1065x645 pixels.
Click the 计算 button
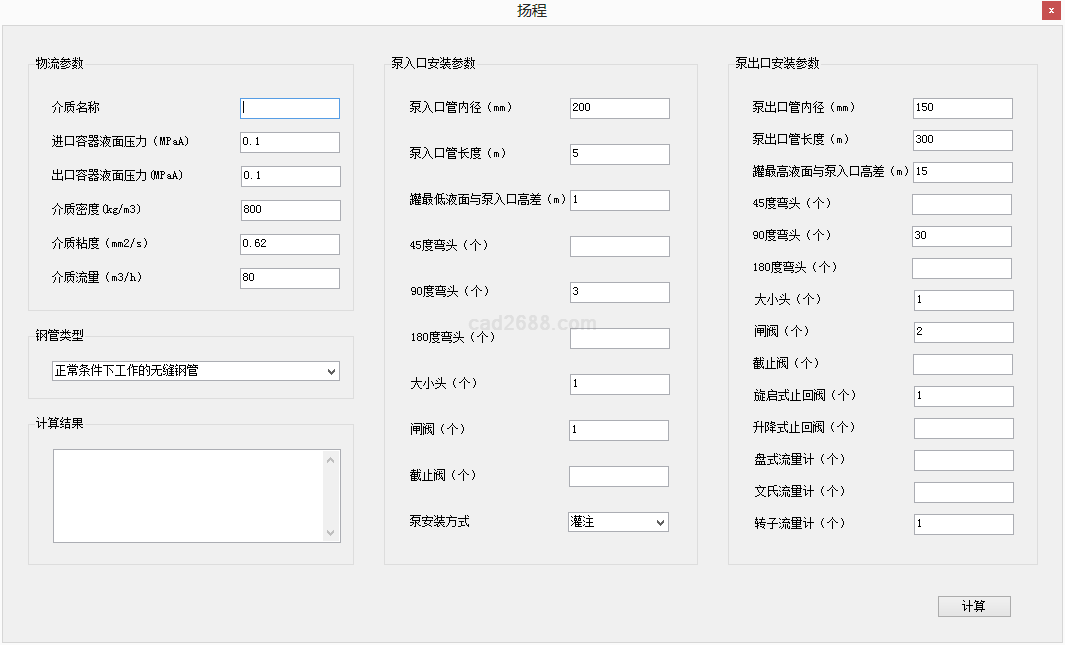pyautogui.click(x=973, y=607)
